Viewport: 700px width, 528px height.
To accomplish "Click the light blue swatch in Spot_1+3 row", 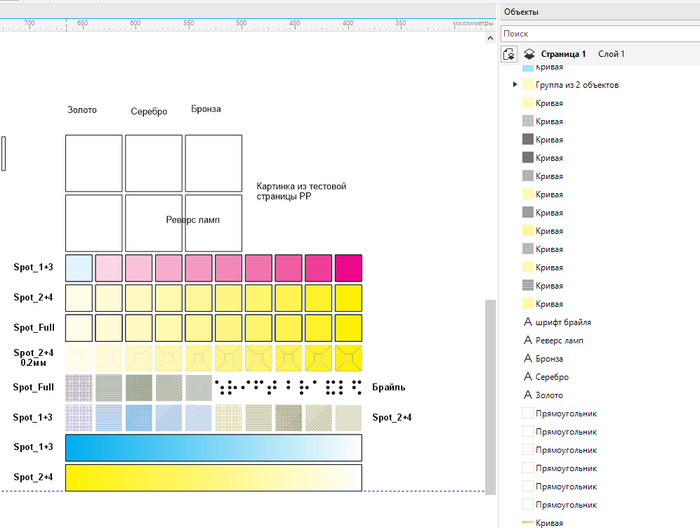I will click(79, 268).
